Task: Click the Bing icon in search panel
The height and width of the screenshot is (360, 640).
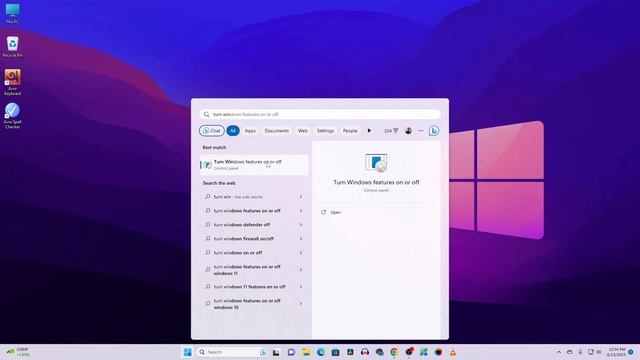Action: pyautogui.click(x=434, y=131)
